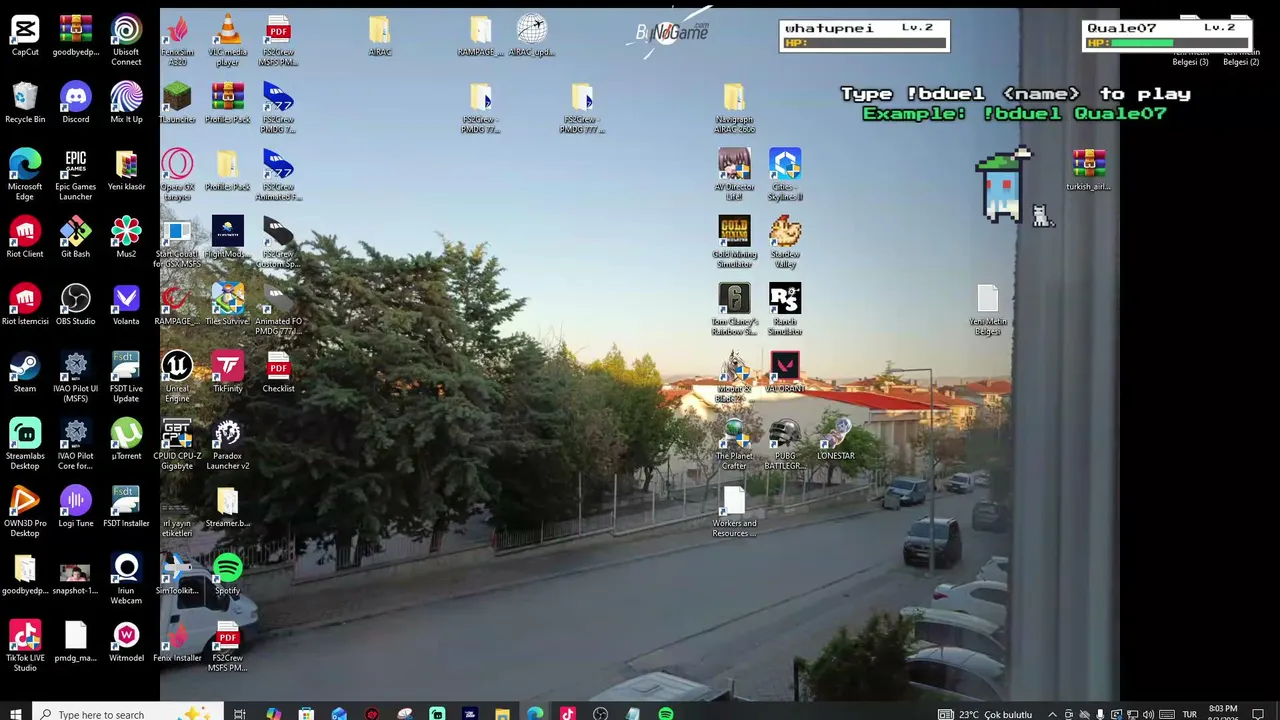Open Logi Tune shortcut

tap(75, 506)
